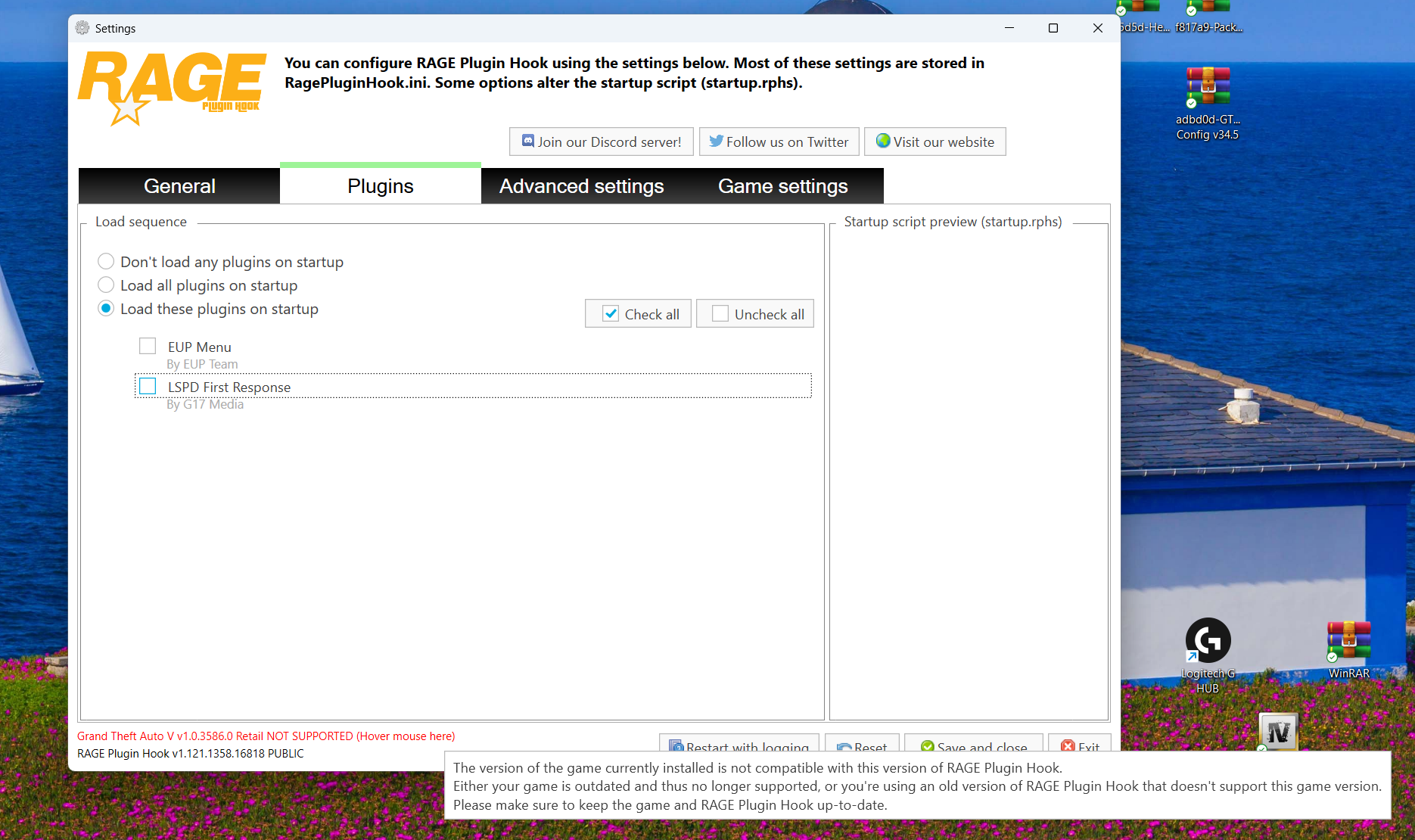The image size is (1415, 840).
Task: Click the Save and close button
Action: [x=974, y=743]
